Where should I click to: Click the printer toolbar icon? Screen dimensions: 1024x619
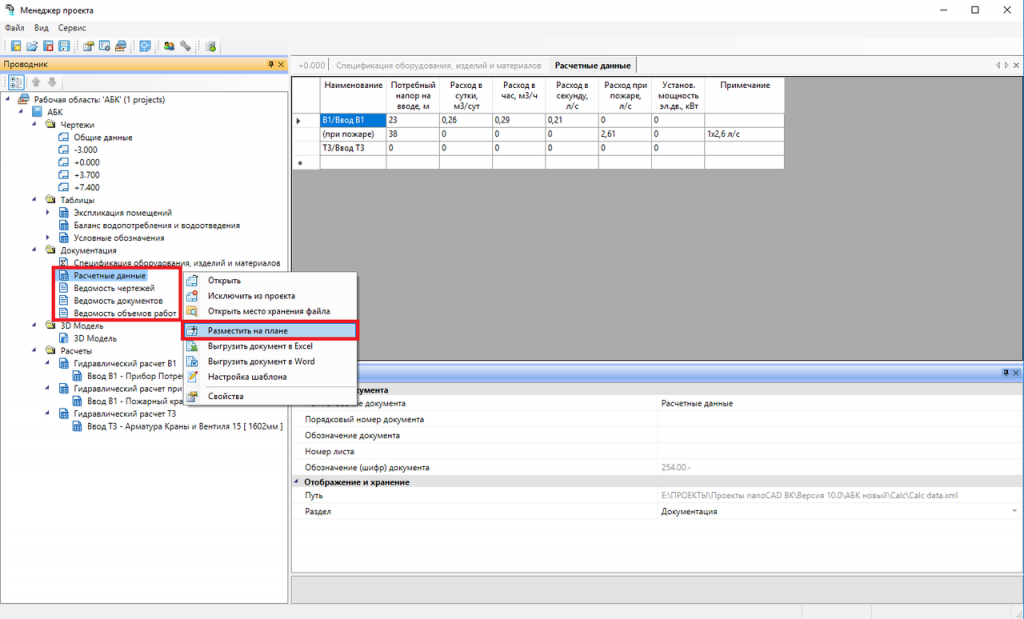pyautogui.click(x=121, y=46)
